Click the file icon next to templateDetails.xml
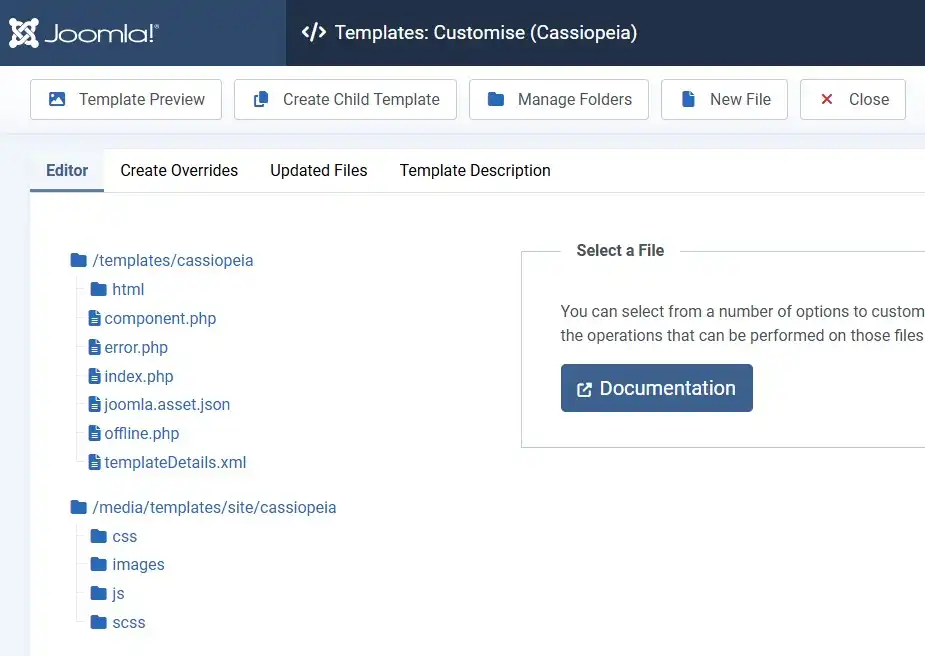The height and width of the screenshot is (656, 925). coord(94,462)
